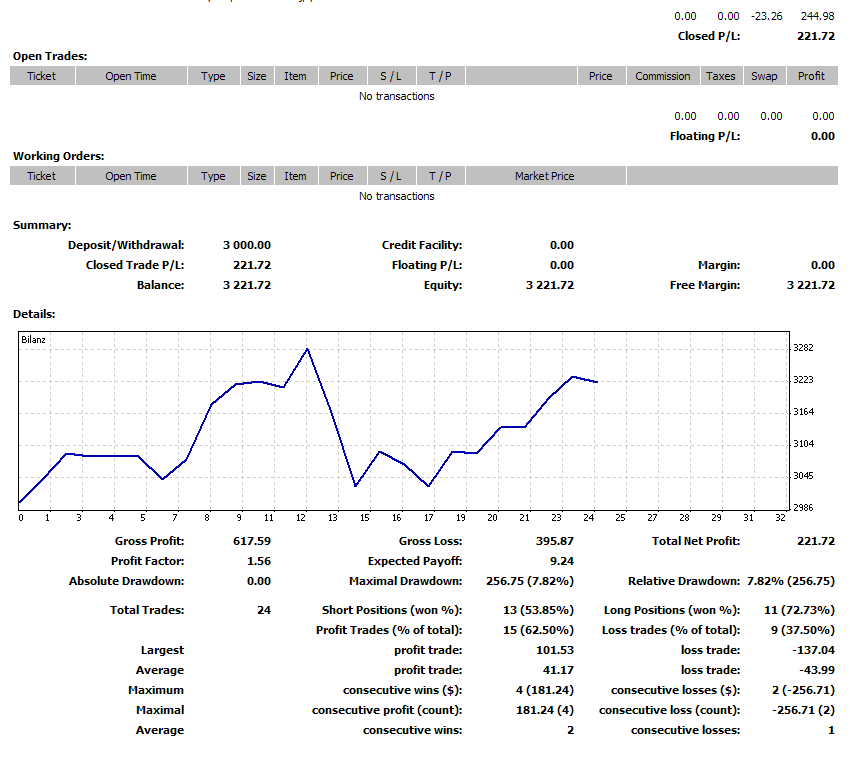Viewport: 856px width, 763px height.
Task: Click the Total Net Profit value 221.72
Action: pyautogui.click(x=816, y=541)
